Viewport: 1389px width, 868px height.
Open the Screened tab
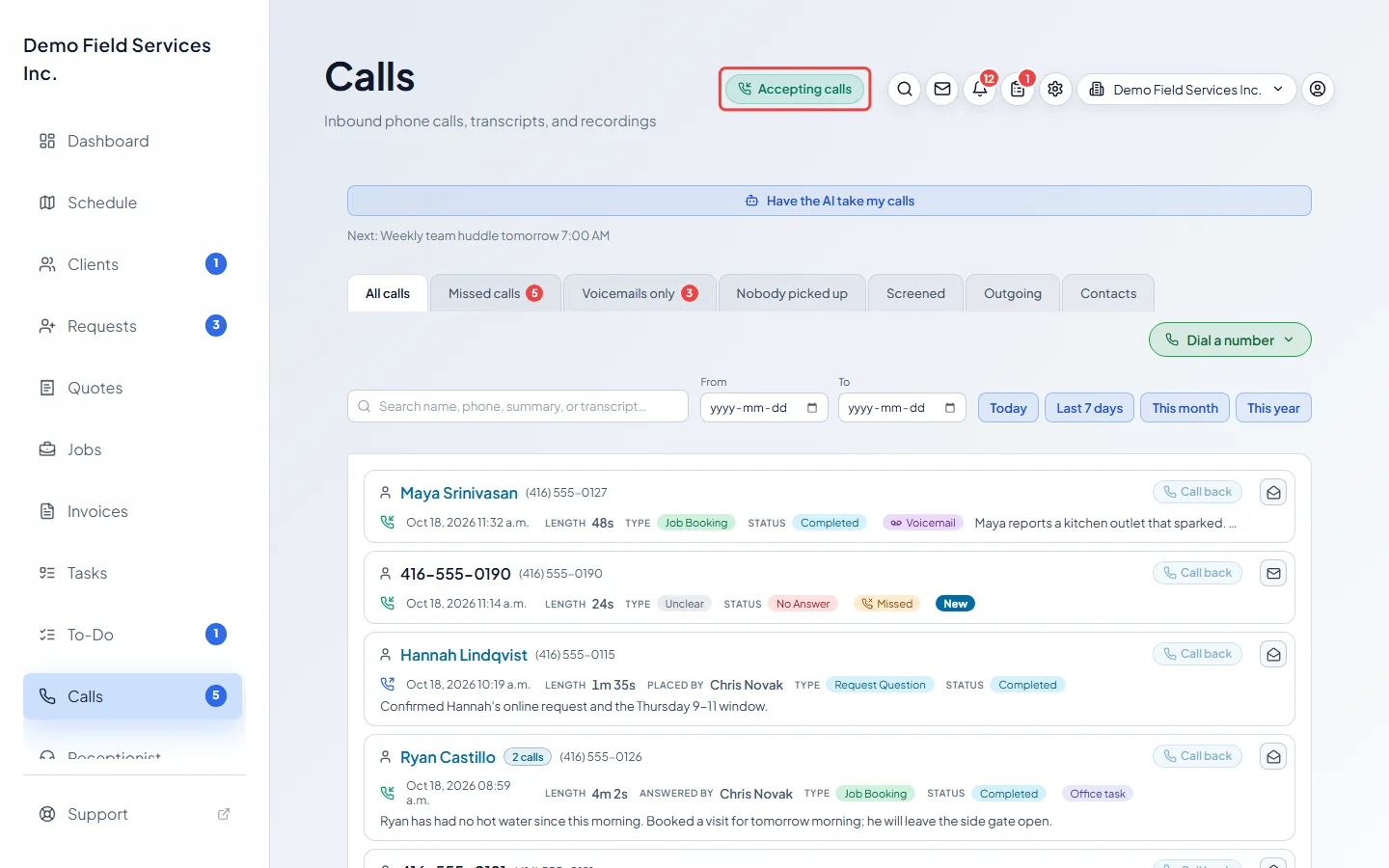coord(915,293)
